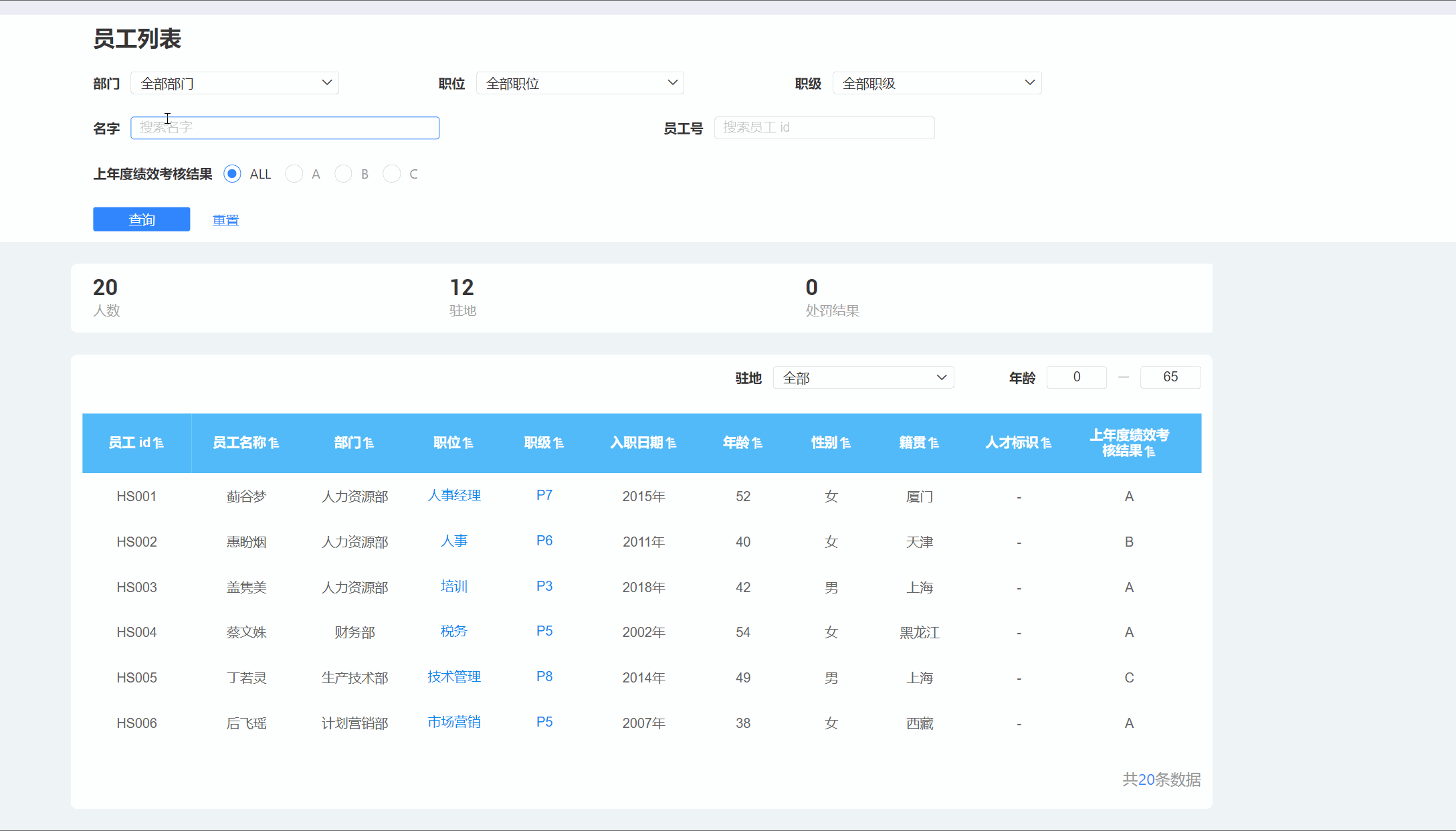Sort by 员工 id column icon
This screenshot has height=831, width=1456.
(x=159, y=443)
